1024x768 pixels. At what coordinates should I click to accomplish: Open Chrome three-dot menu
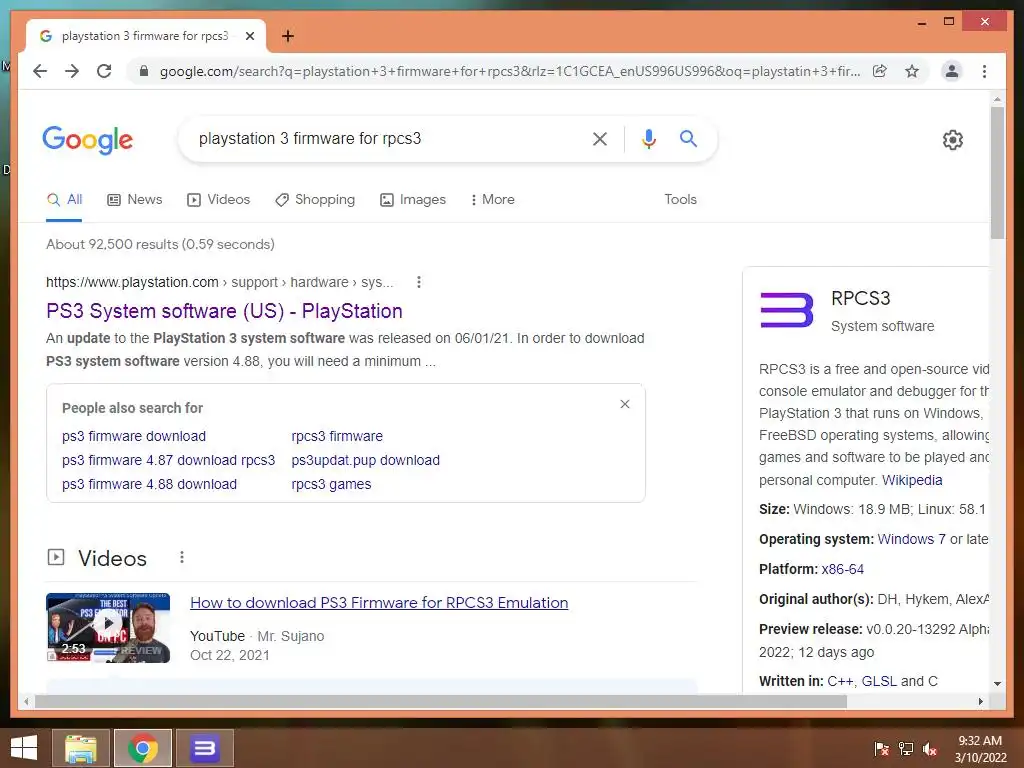(984, 71)
